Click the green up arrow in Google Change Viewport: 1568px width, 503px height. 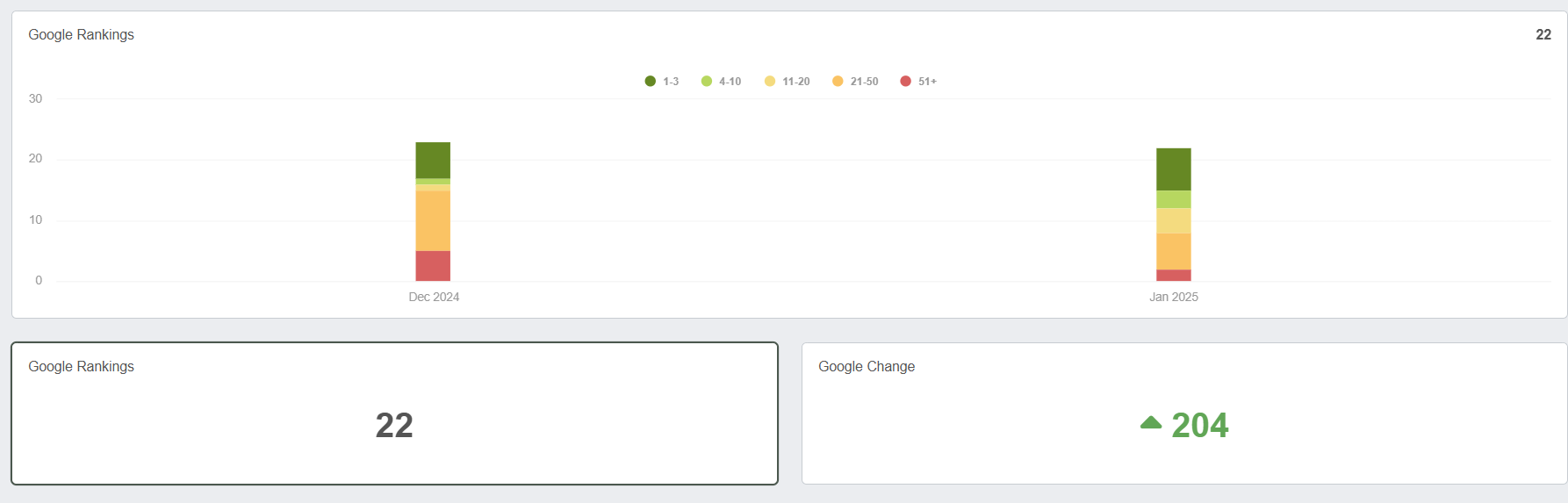(x=1151, y=423)
